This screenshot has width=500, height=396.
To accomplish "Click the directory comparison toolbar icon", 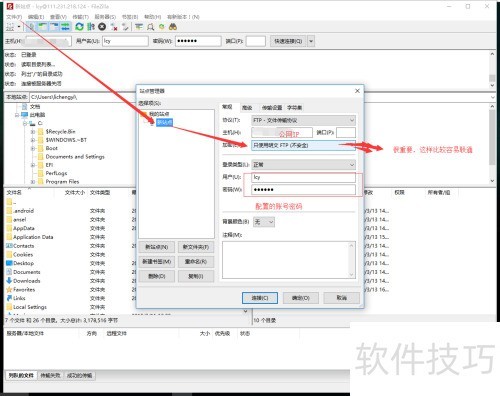I will click(x=151, y=27).
